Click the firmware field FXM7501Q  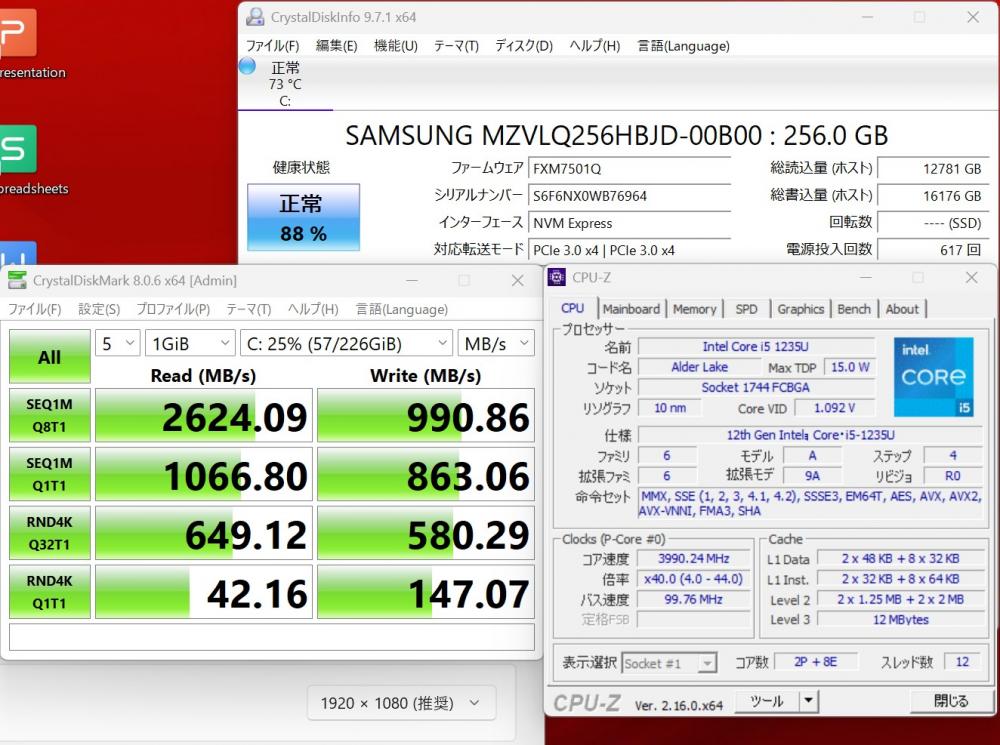tap(629, 168)
